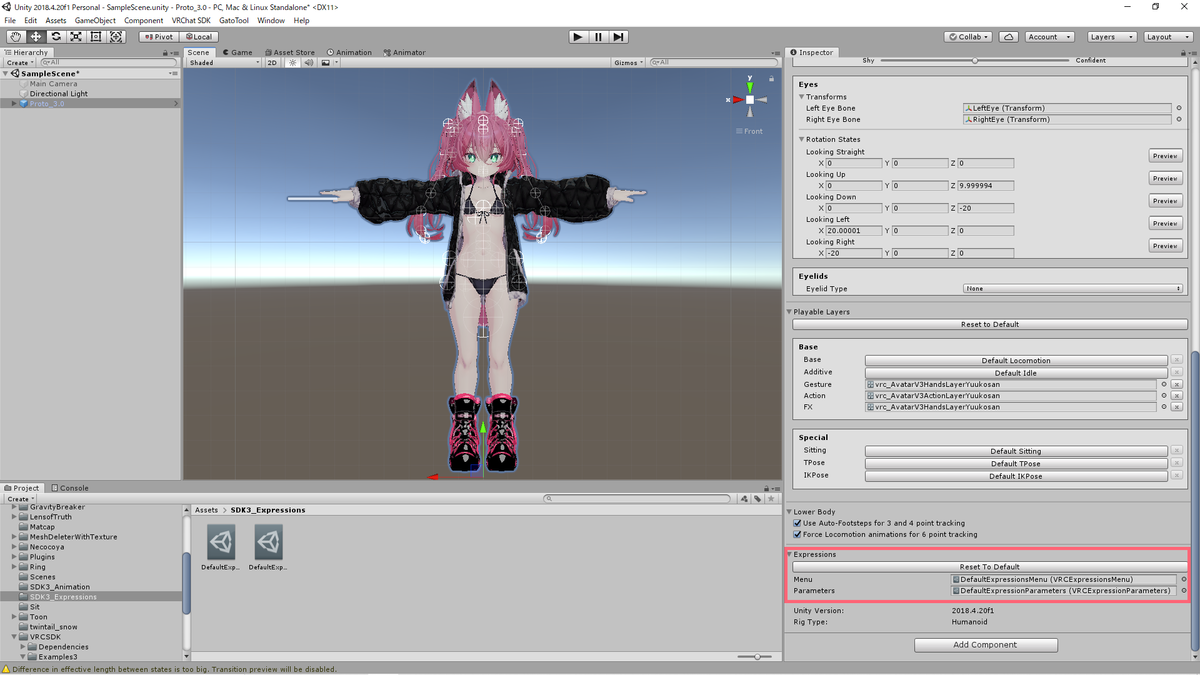Preview the Looking Left rotation
Viewport: 1200px width, 675px height.
[1165, 223]
